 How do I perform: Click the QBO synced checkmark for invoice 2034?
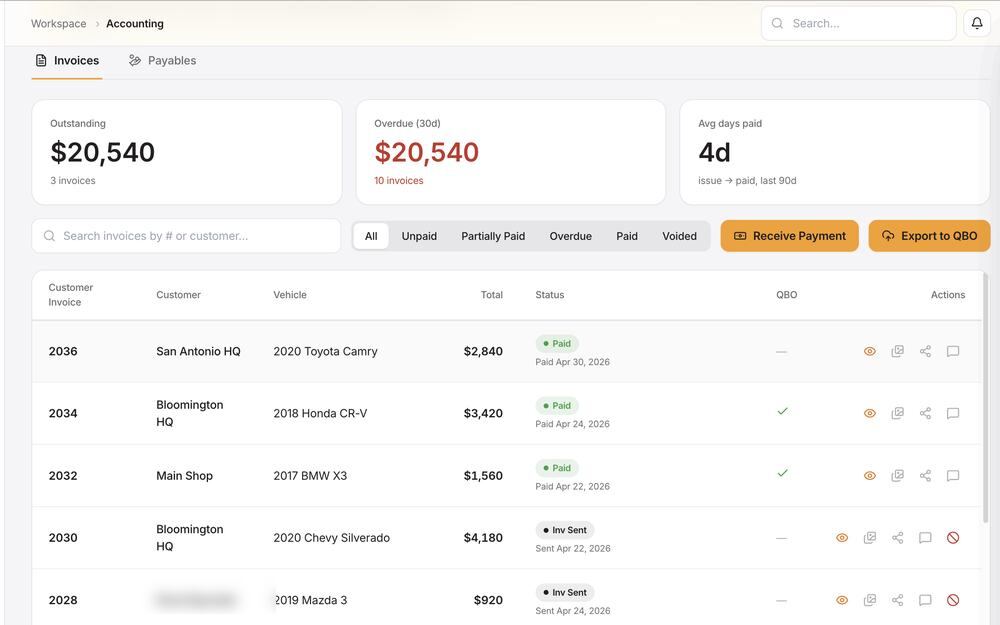pyautogui.click(x=783, y=411)
